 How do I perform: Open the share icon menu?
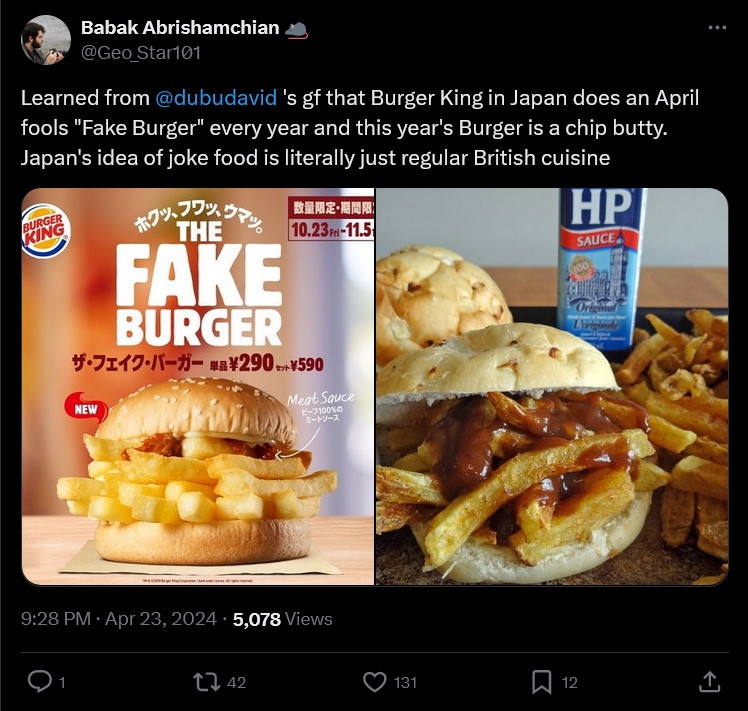pyautogui.click(x=709, y=682)
